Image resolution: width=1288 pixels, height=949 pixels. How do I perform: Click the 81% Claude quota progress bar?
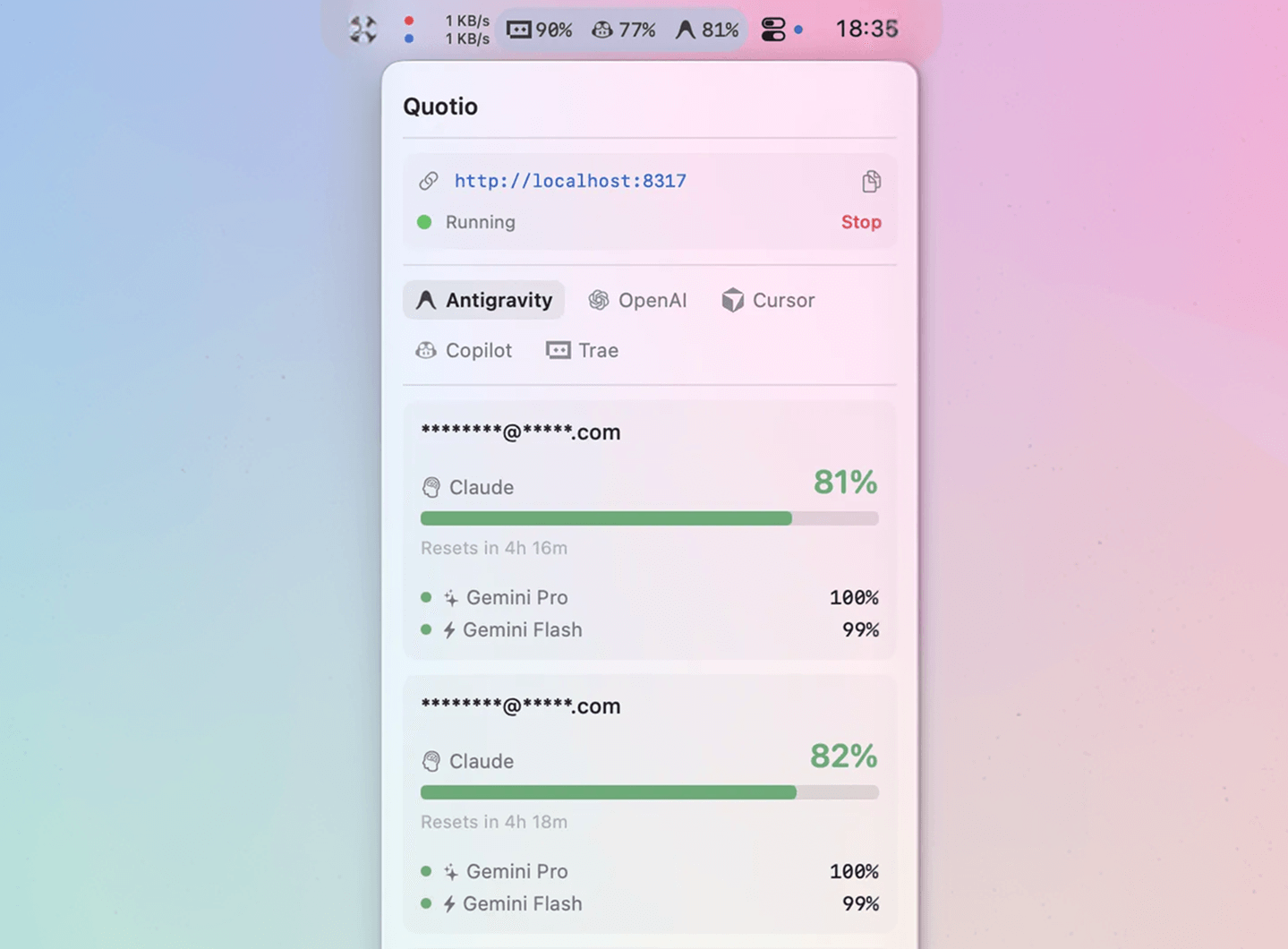pos(649,518)
